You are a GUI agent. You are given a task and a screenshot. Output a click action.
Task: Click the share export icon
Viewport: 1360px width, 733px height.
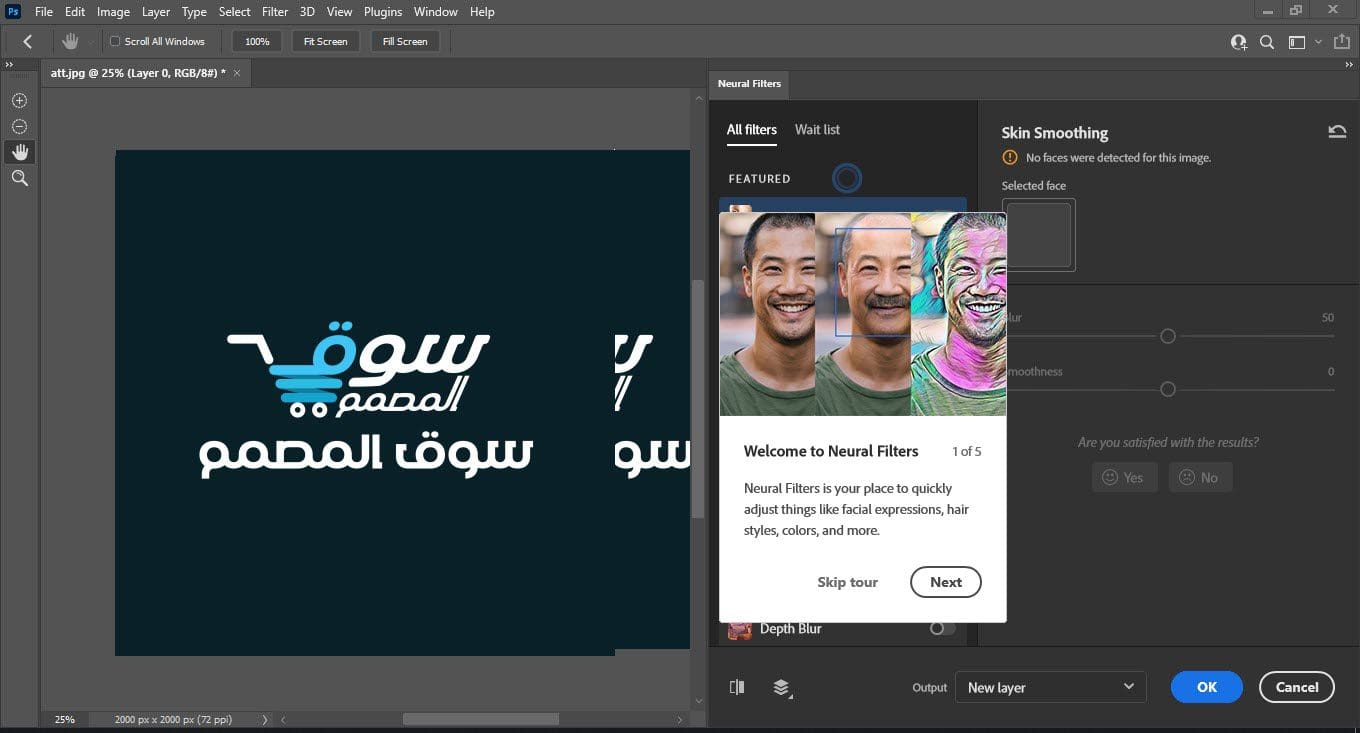click(x=1341, y=42)
